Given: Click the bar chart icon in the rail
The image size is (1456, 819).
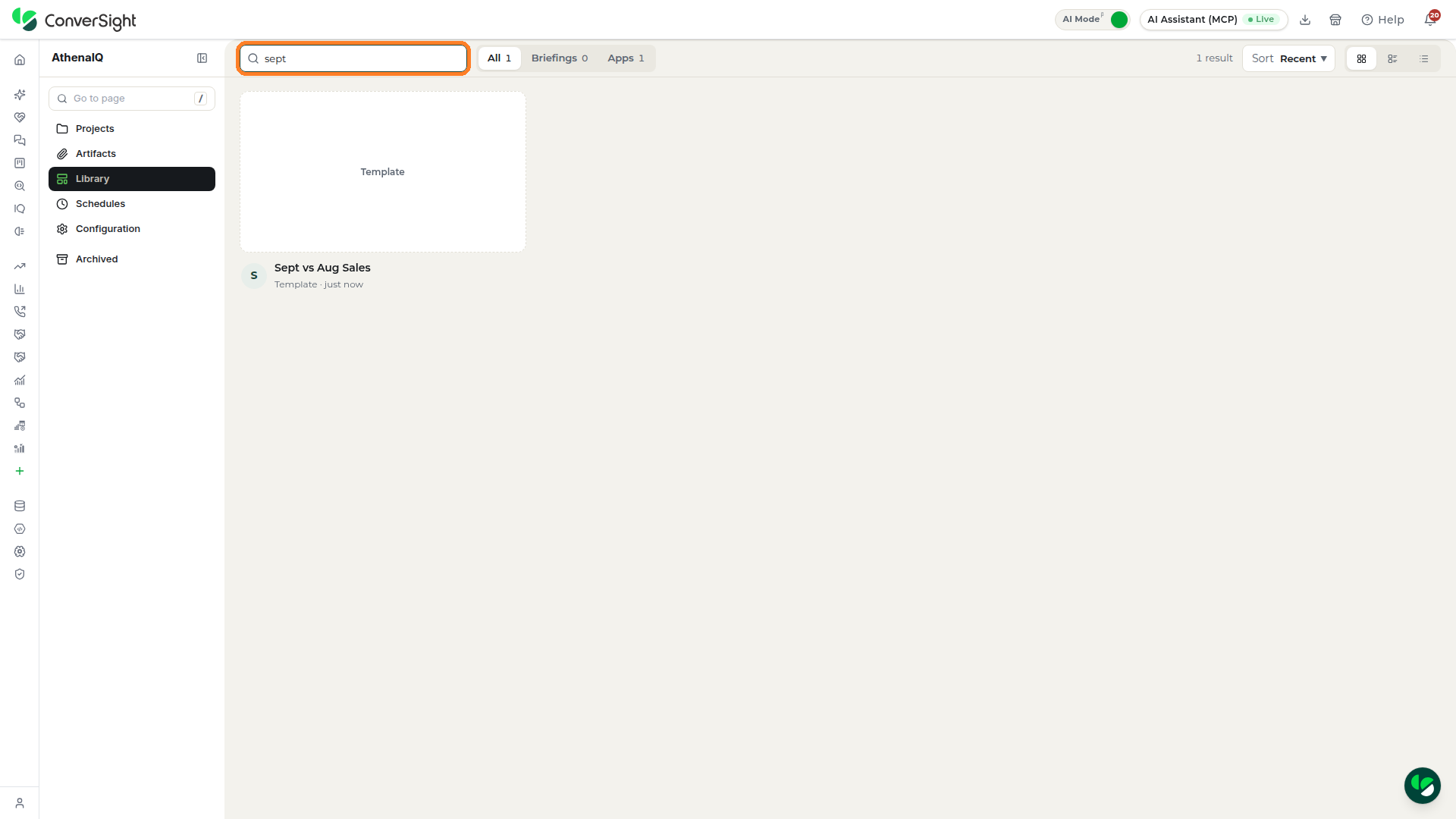Looking at the screenshot, I should pos(20,289).
